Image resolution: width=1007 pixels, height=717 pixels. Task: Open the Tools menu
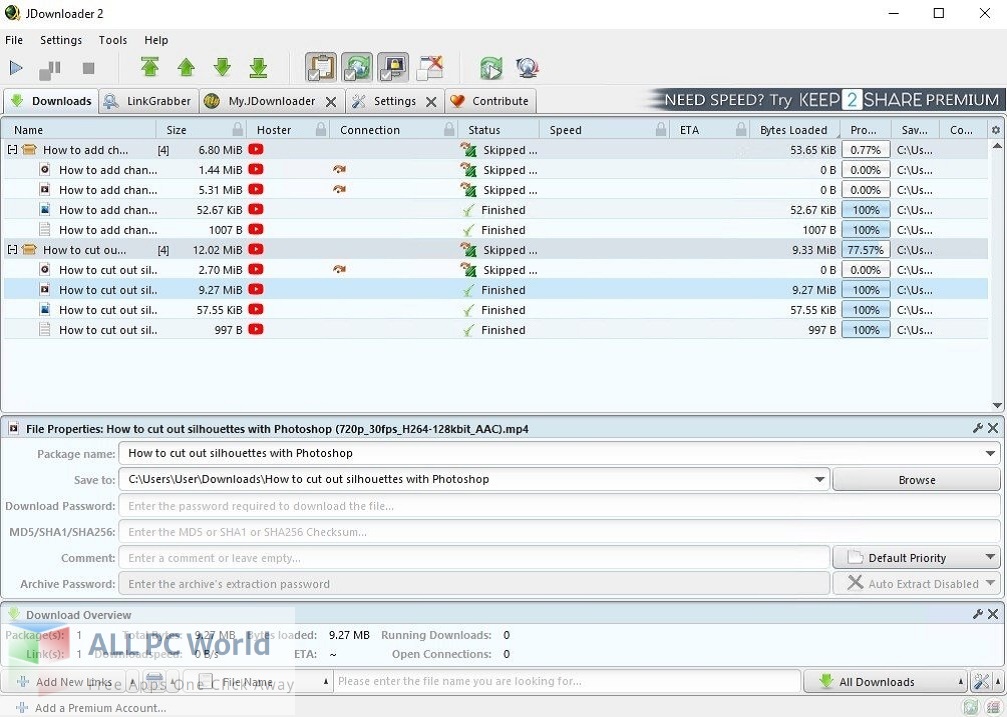112,40
